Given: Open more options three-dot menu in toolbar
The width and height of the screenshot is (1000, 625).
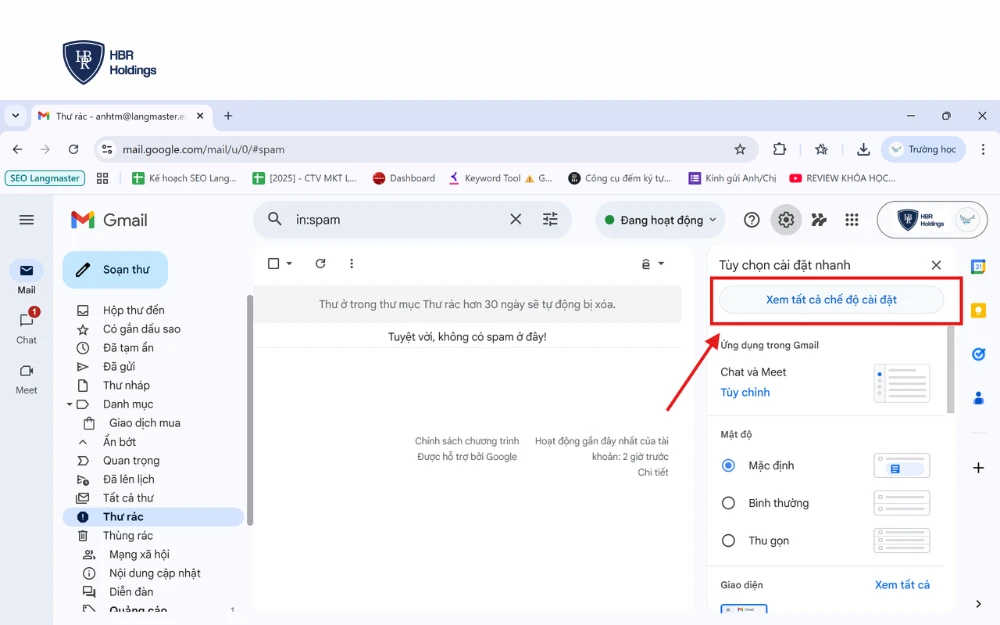Looking at the screenshot, I should 351,263.
